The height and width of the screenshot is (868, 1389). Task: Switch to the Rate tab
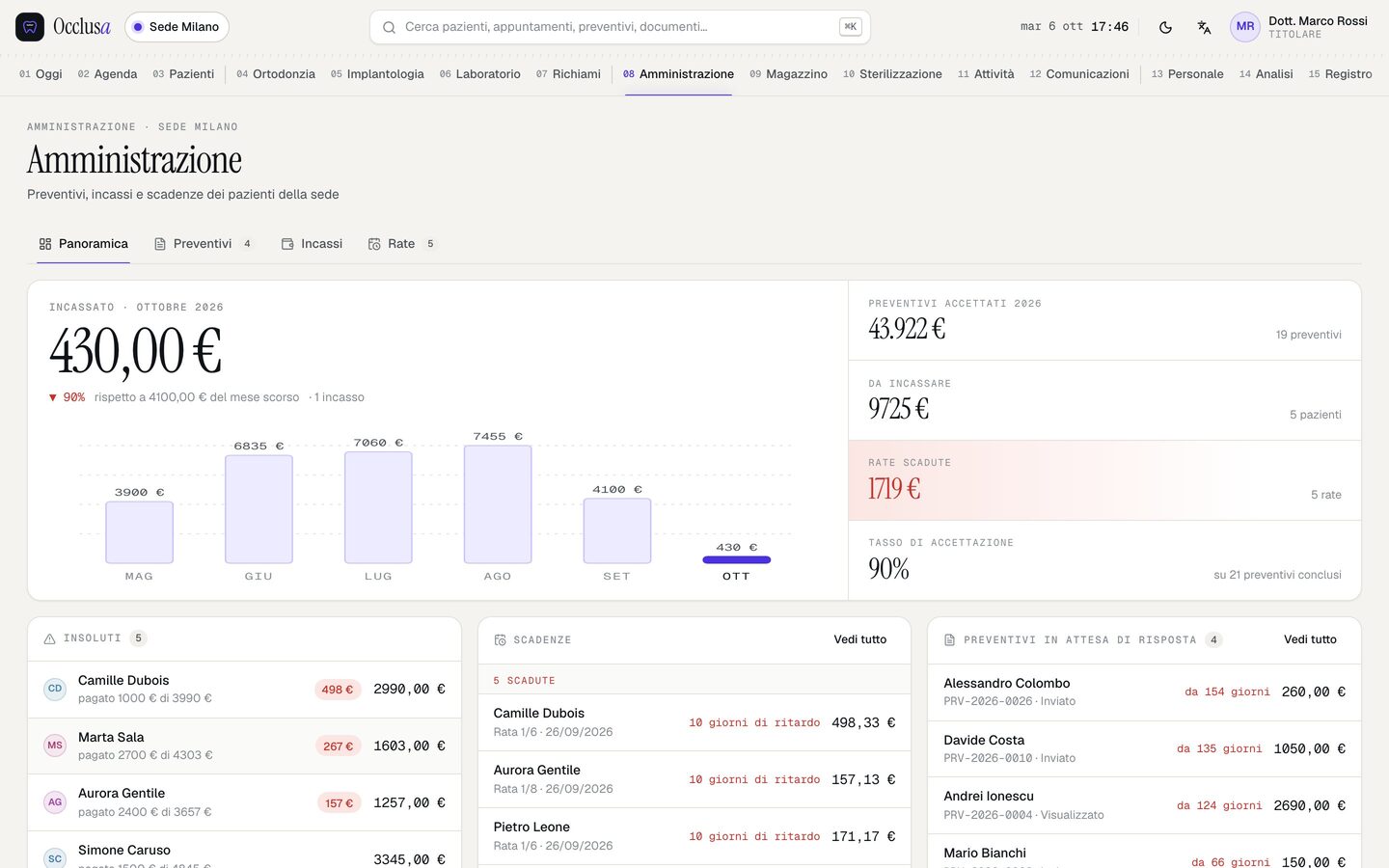[x=401, y=244]
